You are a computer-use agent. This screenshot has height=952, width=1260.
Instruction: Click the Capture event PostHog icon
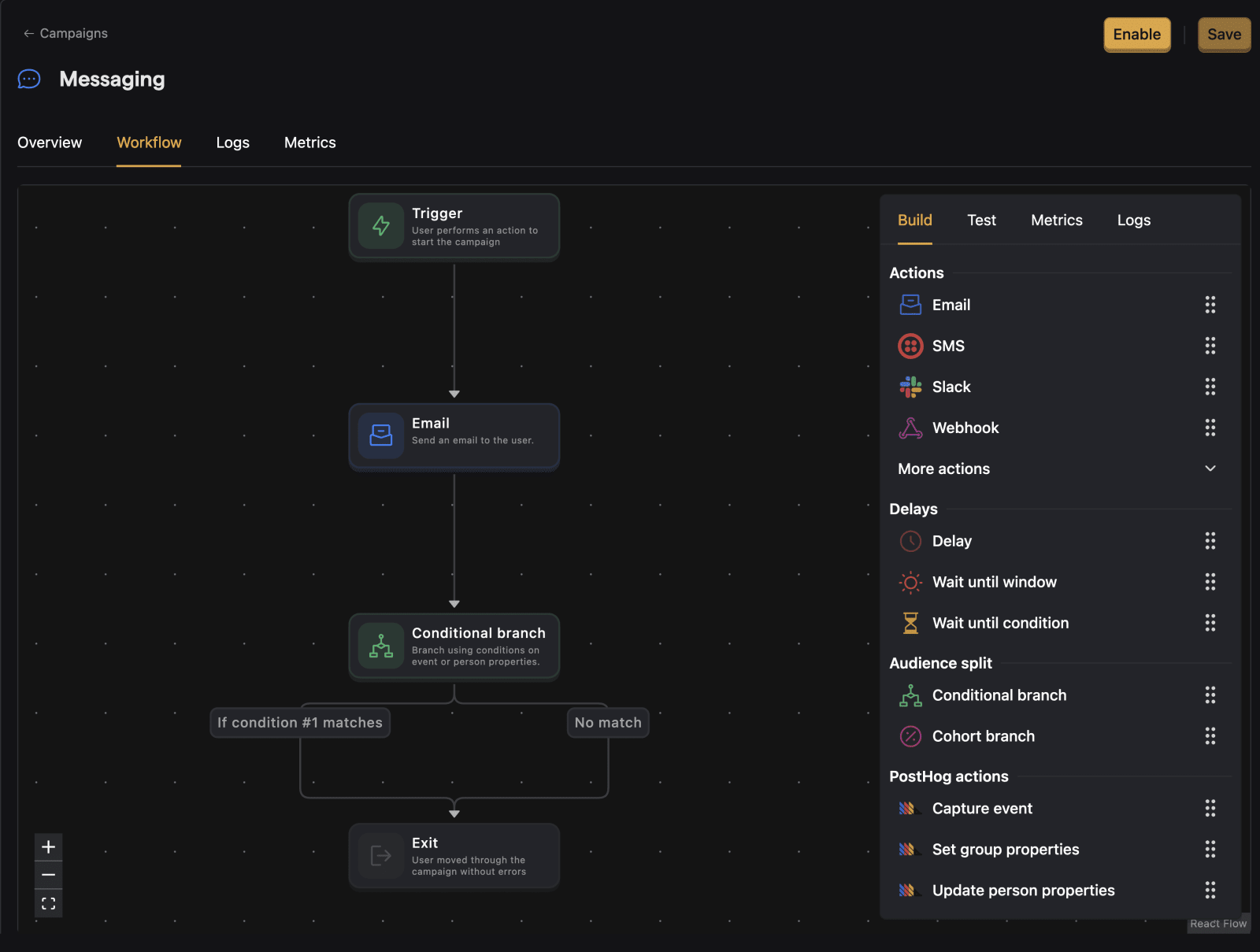point(909,809)
